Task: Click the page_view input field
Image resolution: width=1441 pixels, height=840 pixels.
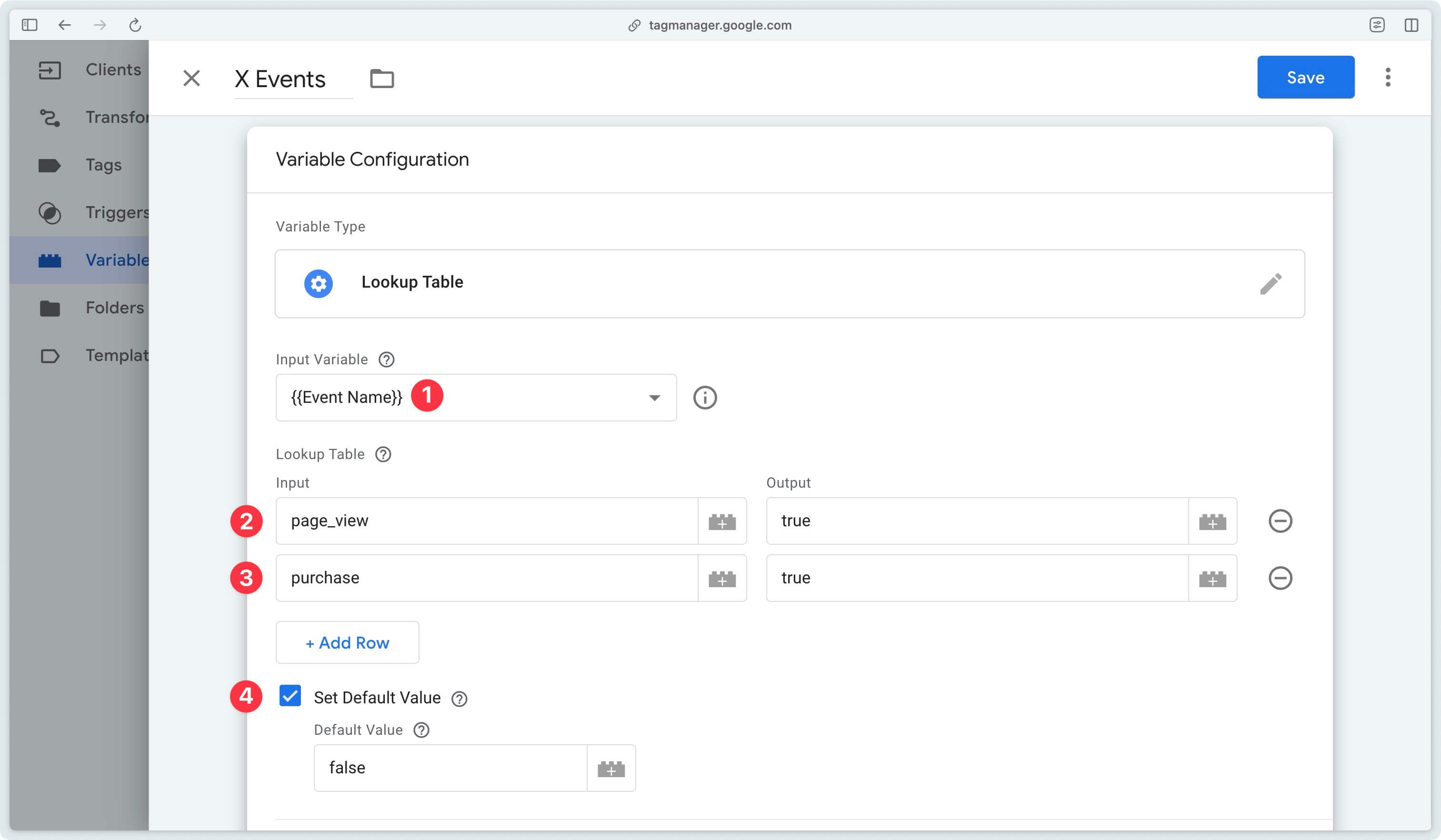Action: click(x=487, y=521)
